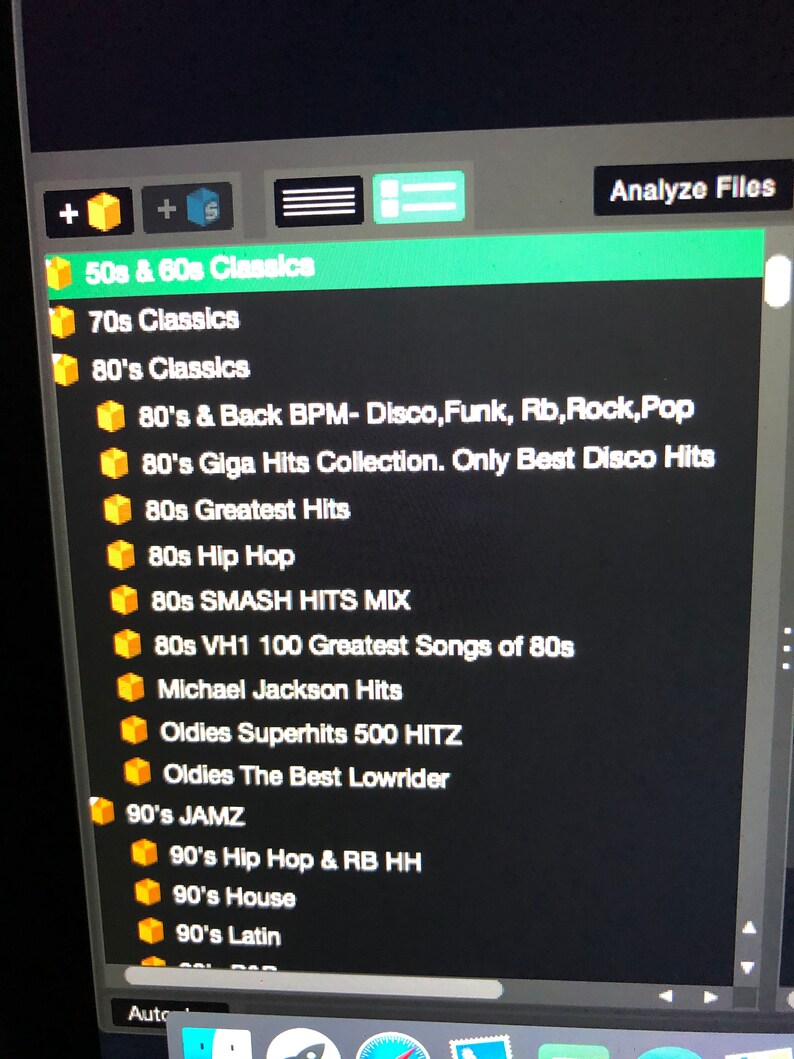This screenshot has height=1059, width=794.
Task: Switch to detailed list view
Action: coord(419,197)
